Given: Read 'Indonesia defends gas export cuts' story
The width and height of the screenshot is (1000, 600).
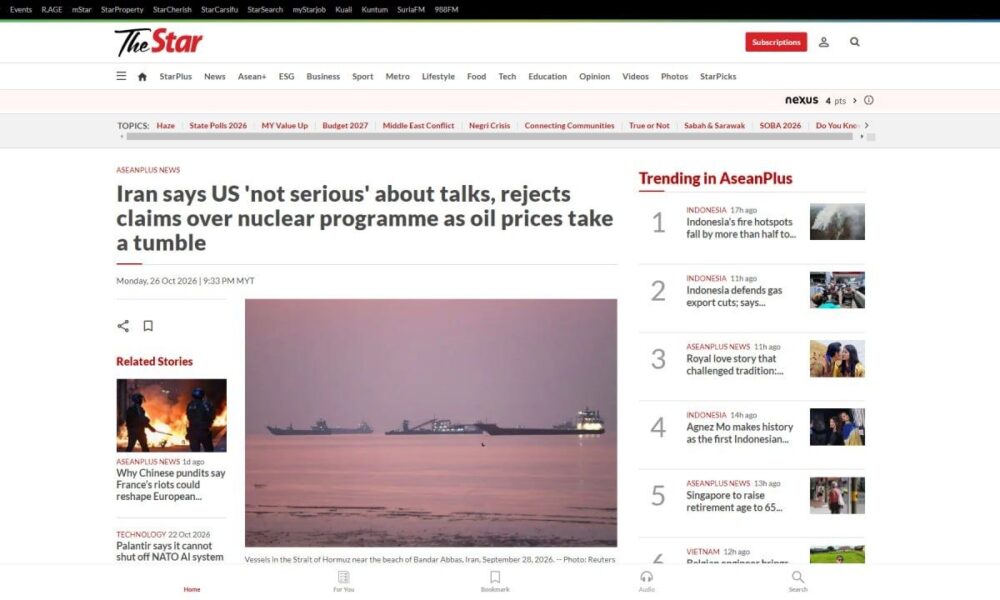Looking at the screenshot, I should tap(734, 296).
